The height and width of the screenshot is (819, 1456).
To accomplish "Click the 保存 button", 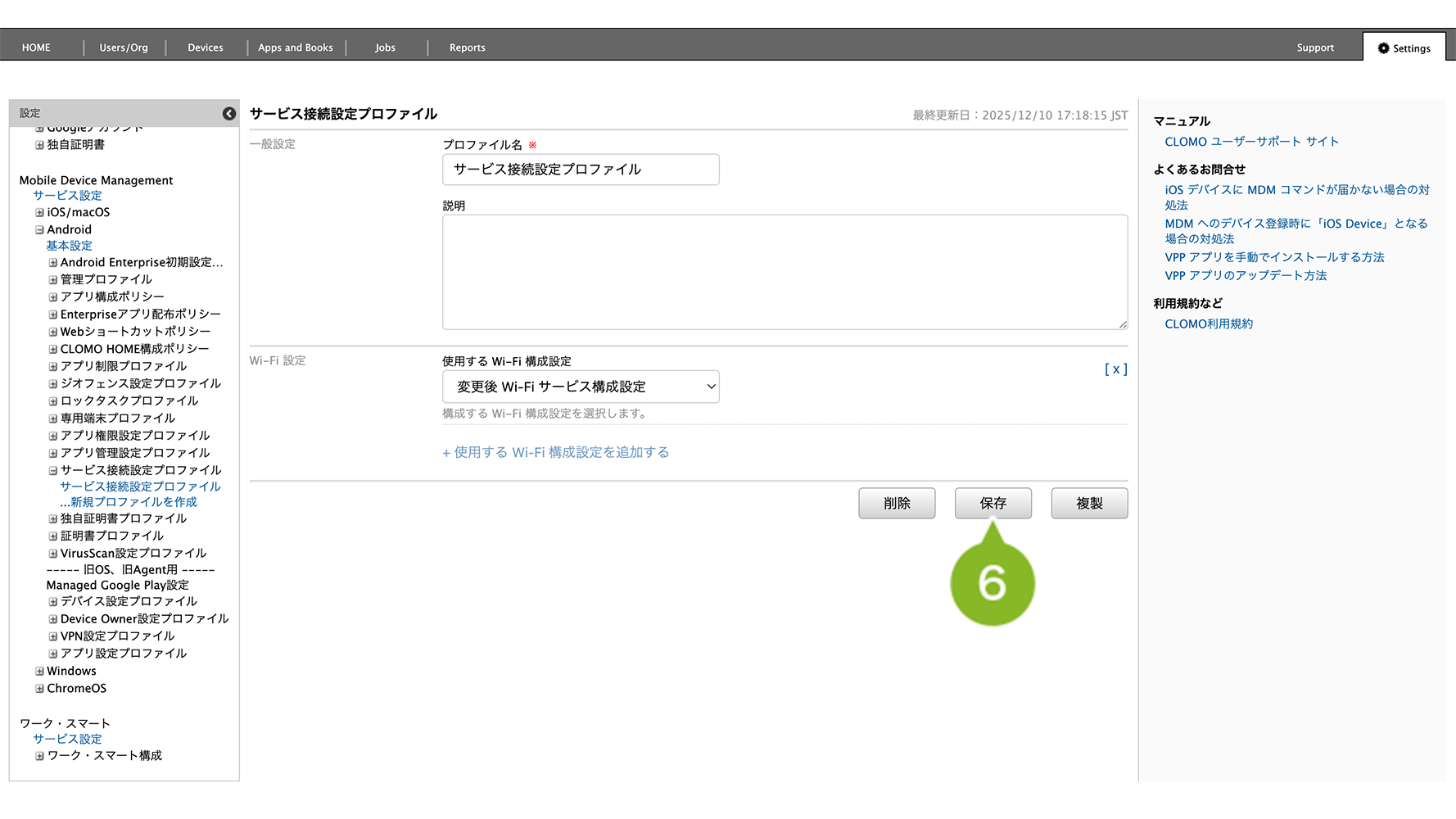I will [x=993, y=503].
